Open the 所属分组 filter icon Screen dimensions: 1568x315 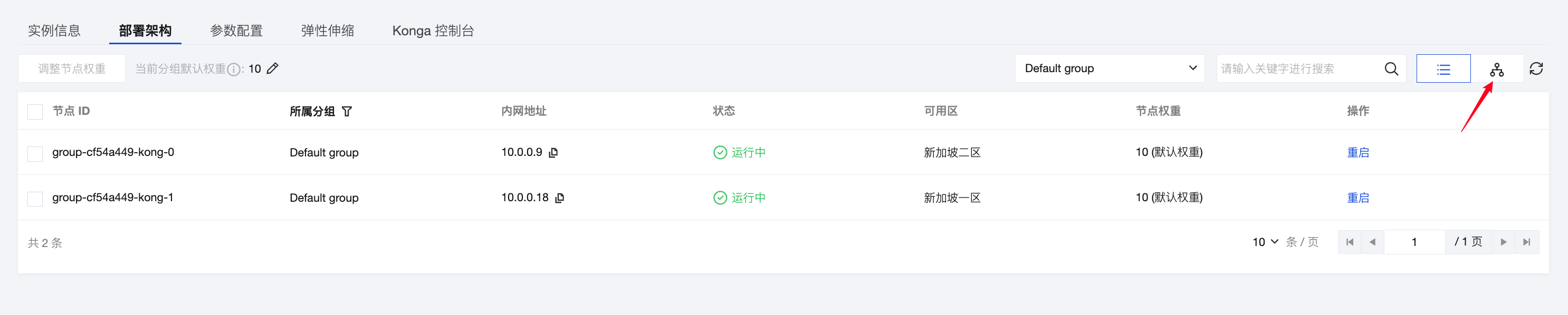[347, 111]
